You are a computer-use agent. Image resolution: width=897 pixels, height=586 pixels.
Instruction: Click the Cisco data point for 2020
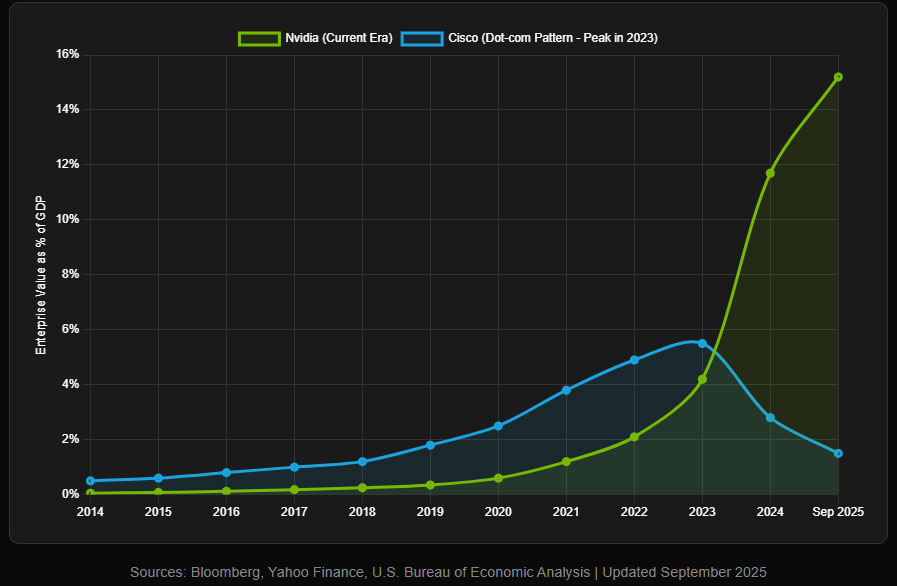point(498,426)
